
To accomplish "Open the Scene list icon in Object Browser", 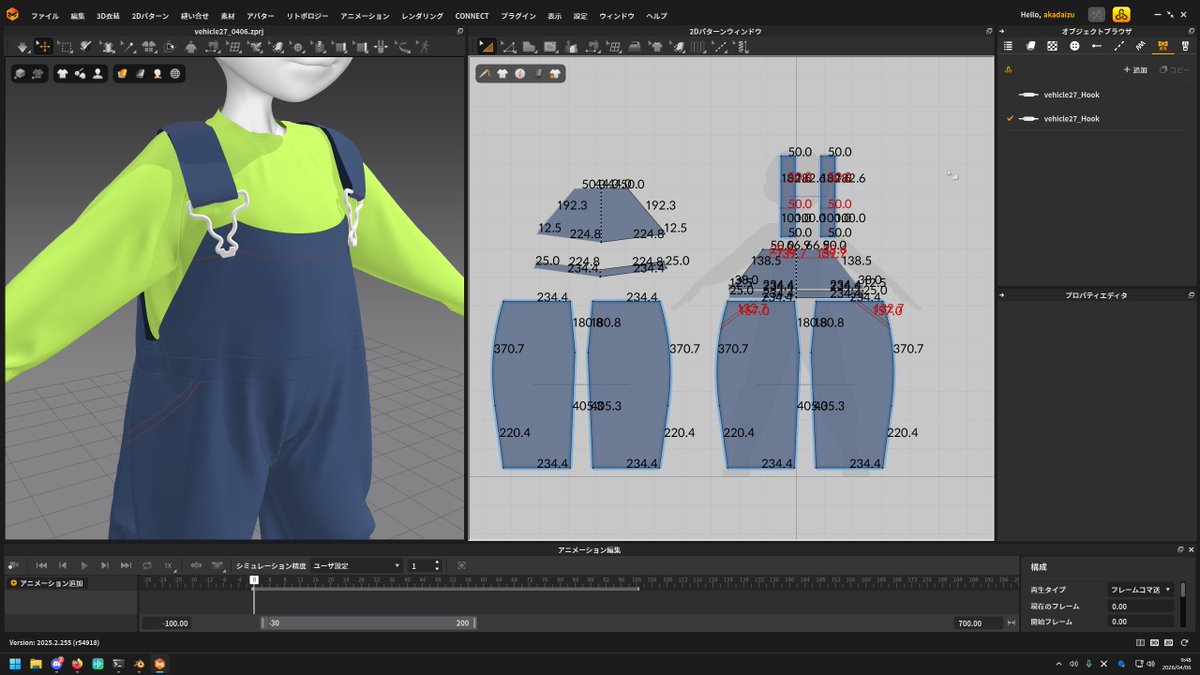I will click(1008, 46).
